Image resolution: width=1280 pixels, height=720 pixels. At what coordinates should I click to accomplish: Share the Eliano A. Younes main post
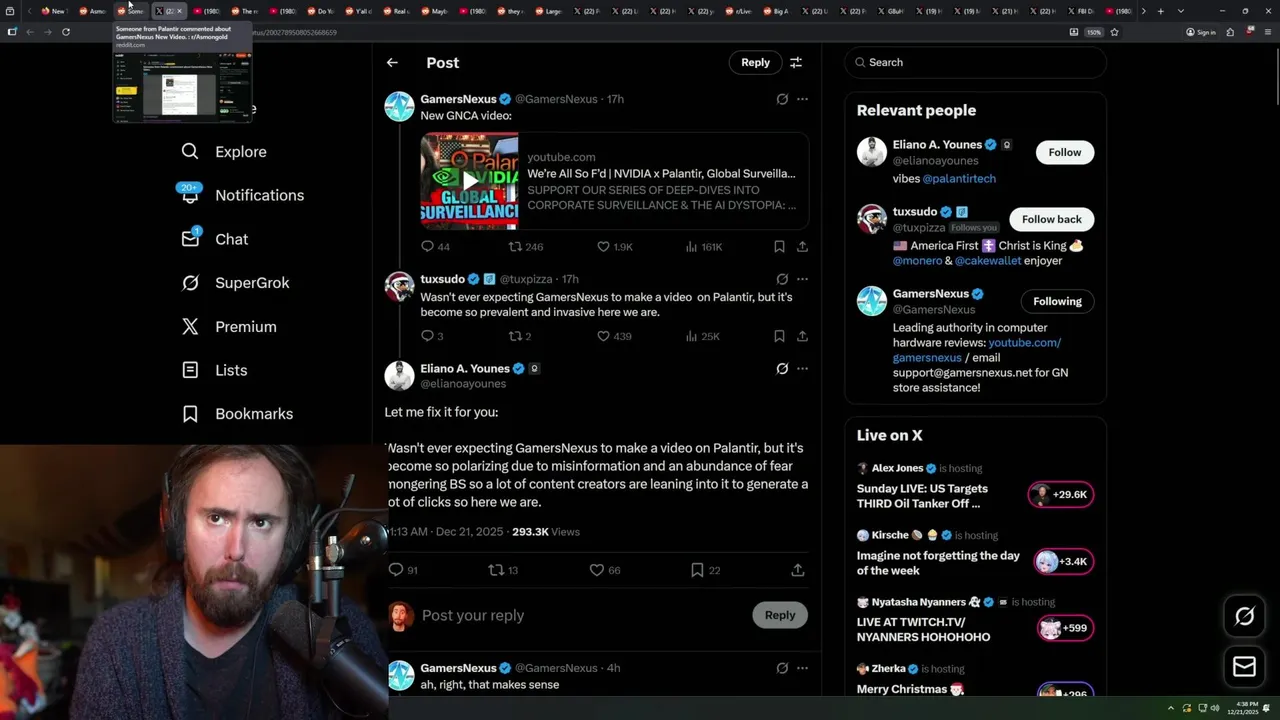798,570
